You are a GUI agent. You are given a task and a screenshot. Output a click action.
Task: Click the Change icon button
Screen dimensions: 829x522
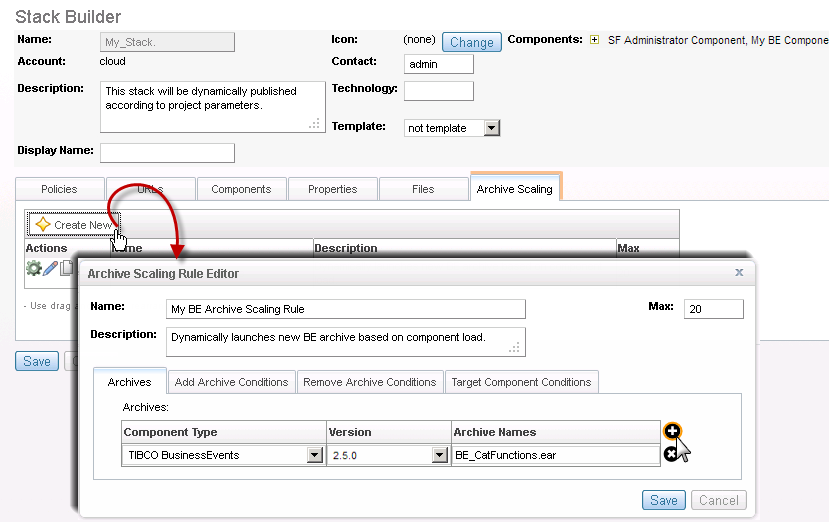[x=472, y=42]
